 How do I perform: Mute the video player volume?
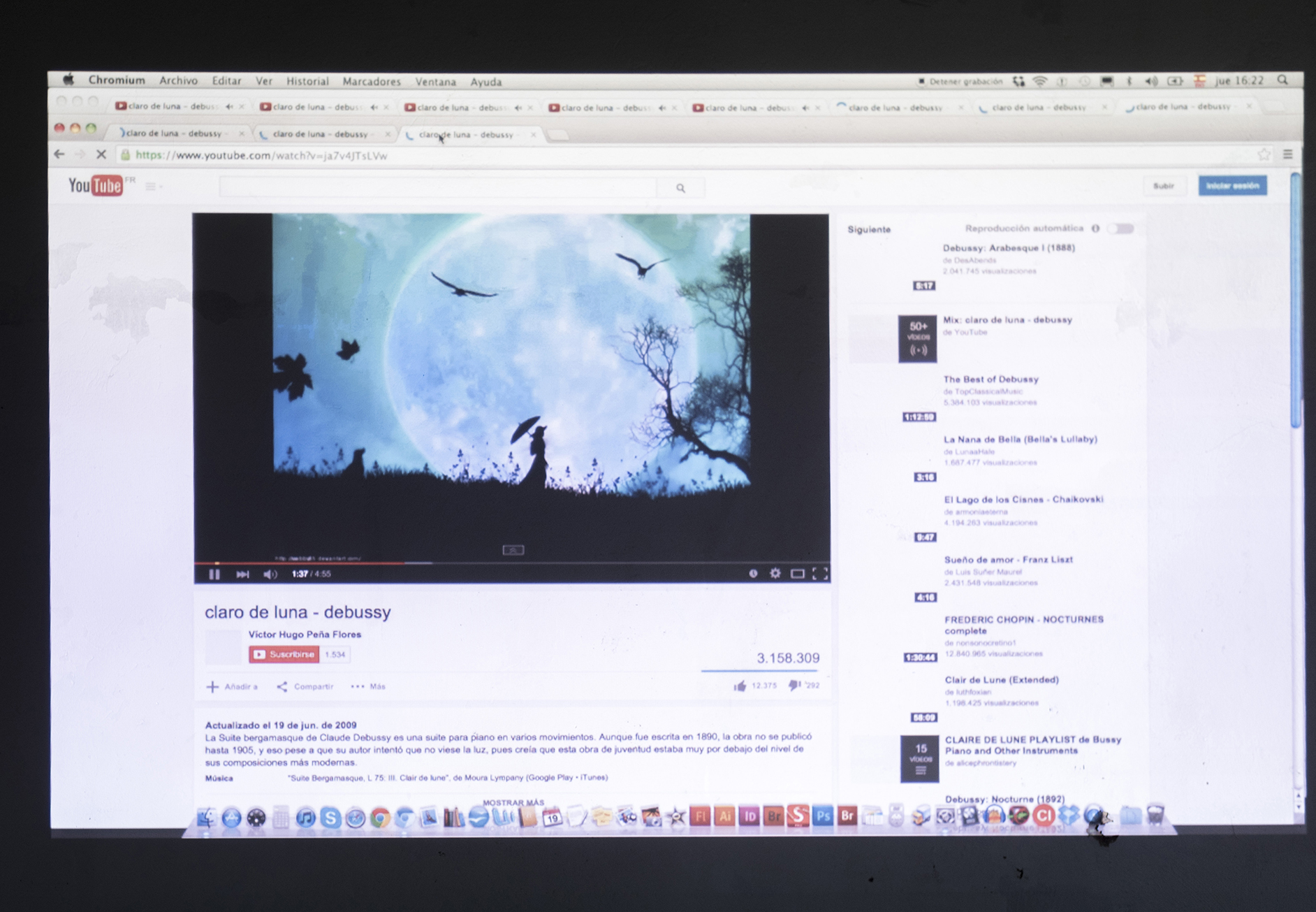[270, 574]
